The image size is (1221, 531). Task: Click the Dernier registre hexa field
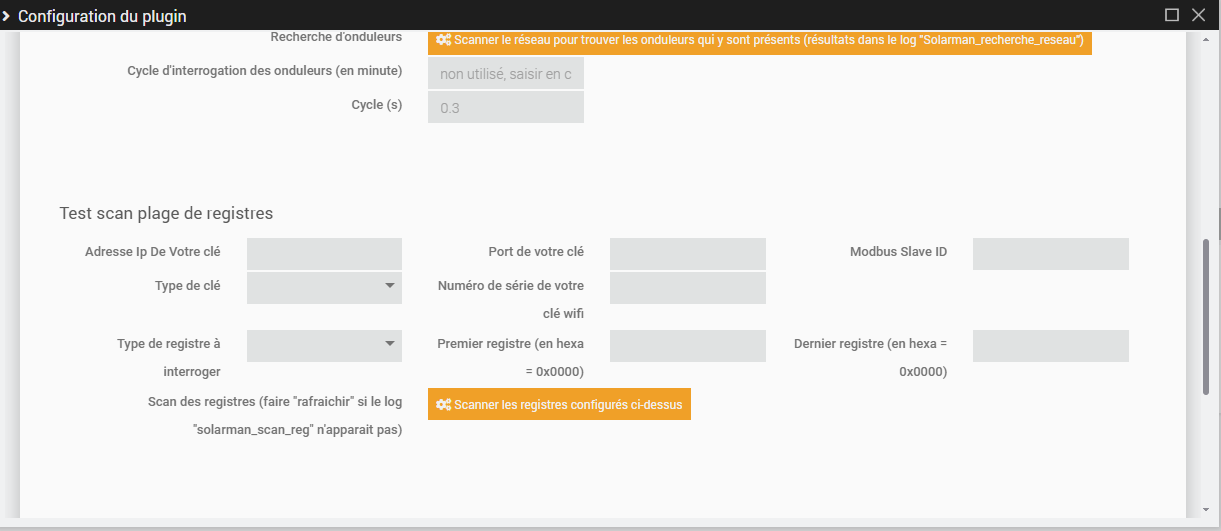(1050, 346)
